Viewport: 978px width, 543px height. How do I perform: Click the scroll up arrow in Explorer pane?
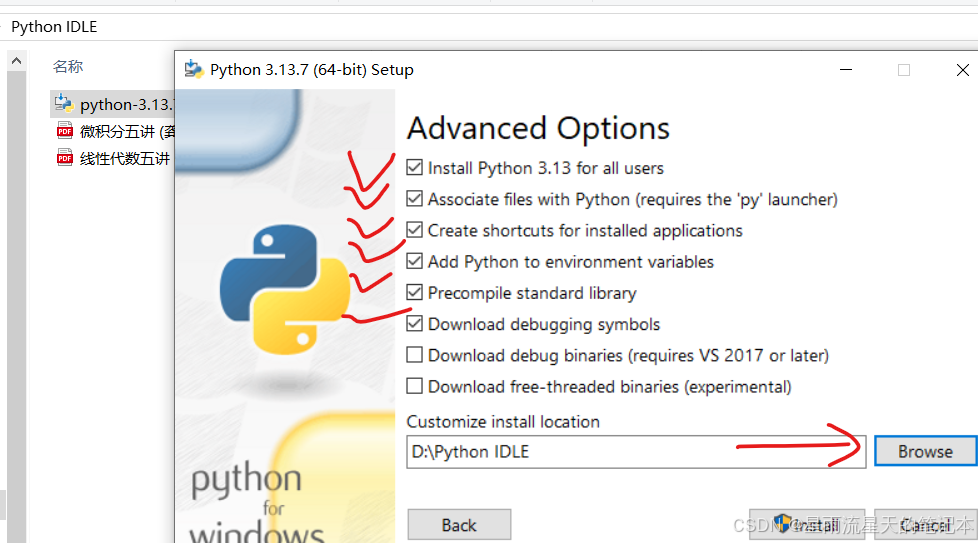pos(17,61)
